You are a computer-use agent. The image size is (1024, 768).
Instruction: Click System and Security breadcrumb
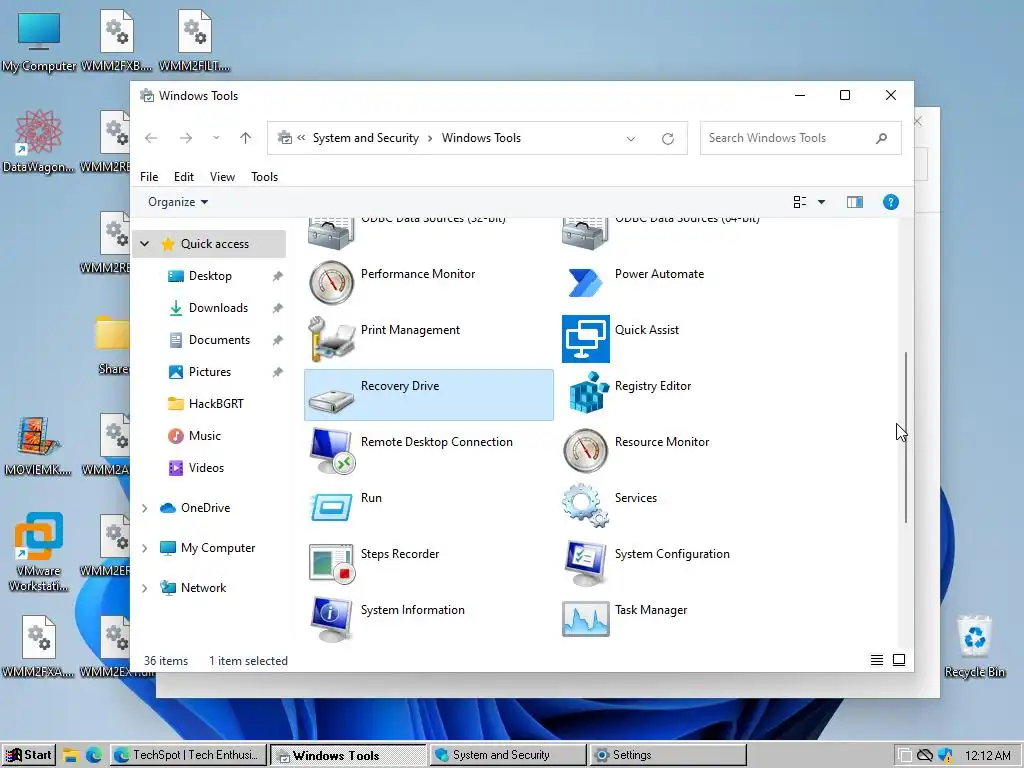pos(366,138)
